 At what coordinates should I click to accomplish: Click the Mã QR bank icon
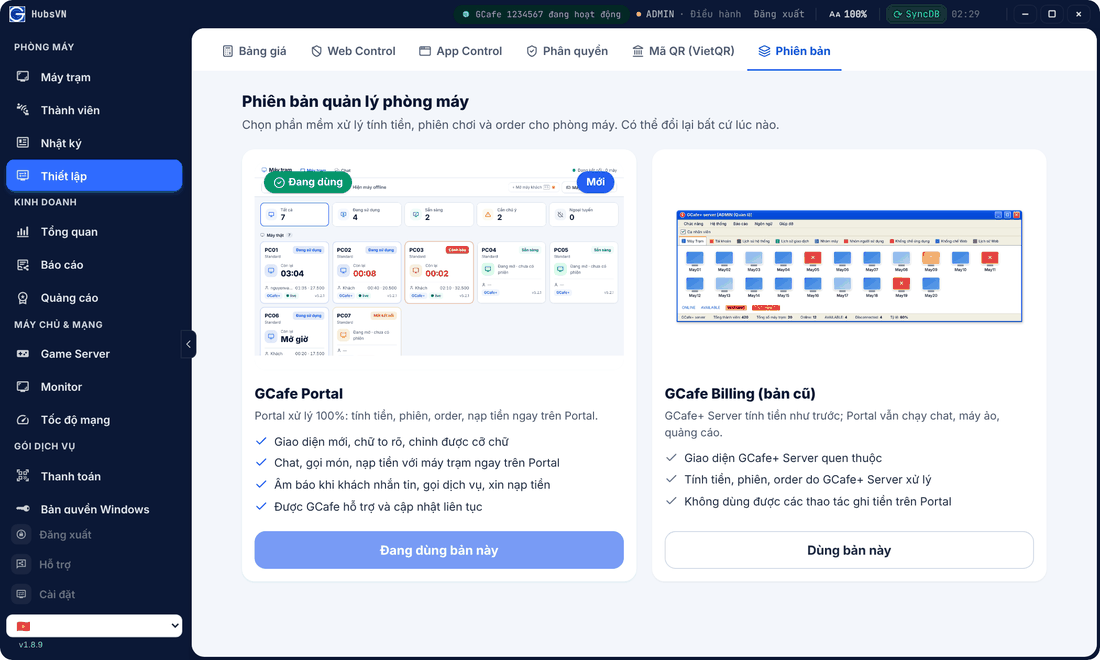click(638, 50)
